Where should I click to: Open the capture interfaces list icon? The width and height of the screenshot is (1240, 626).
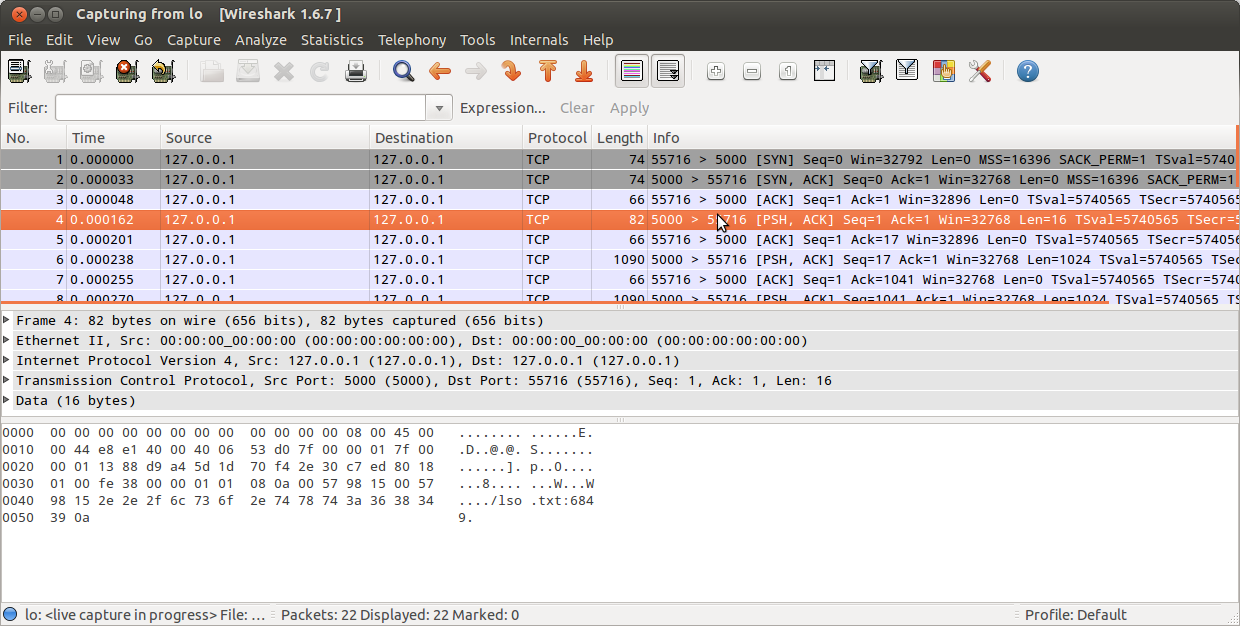coord(19,71)
